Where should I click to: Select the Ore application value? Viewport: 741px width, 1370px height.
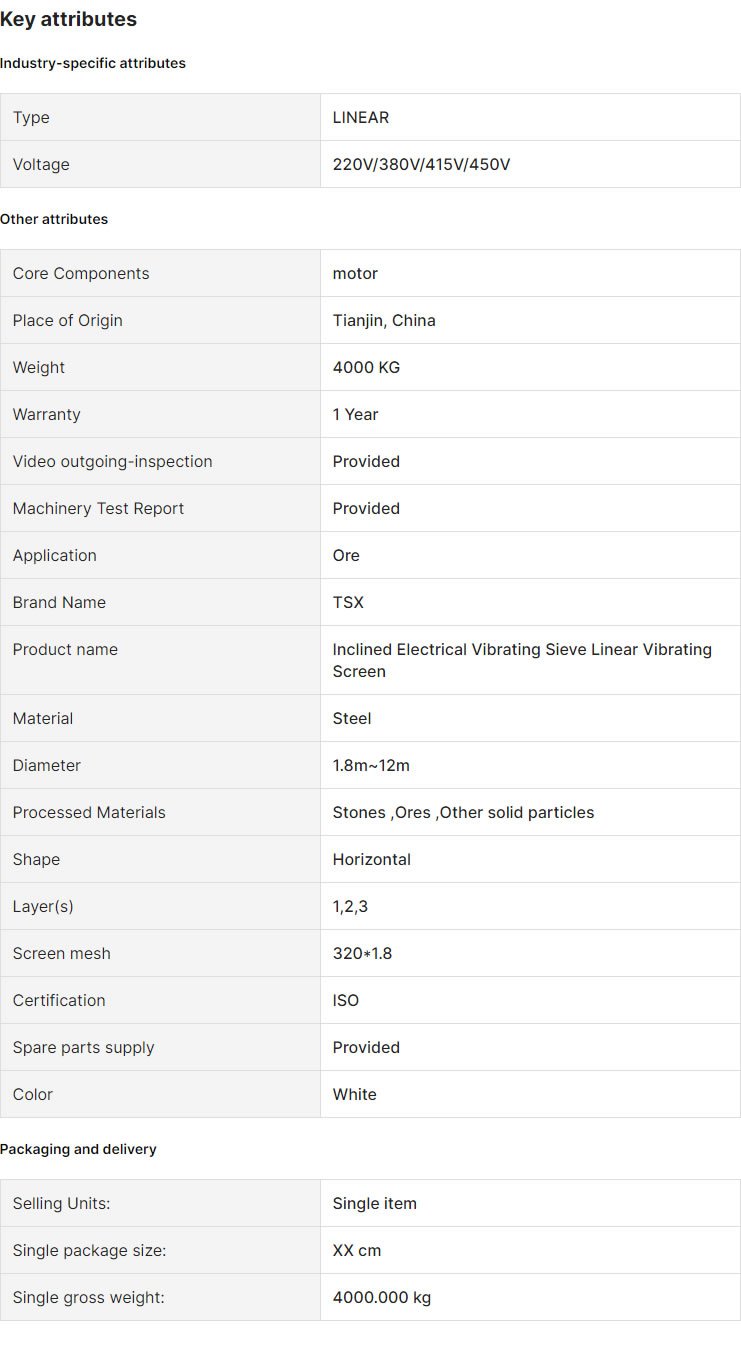coord(346,555)
